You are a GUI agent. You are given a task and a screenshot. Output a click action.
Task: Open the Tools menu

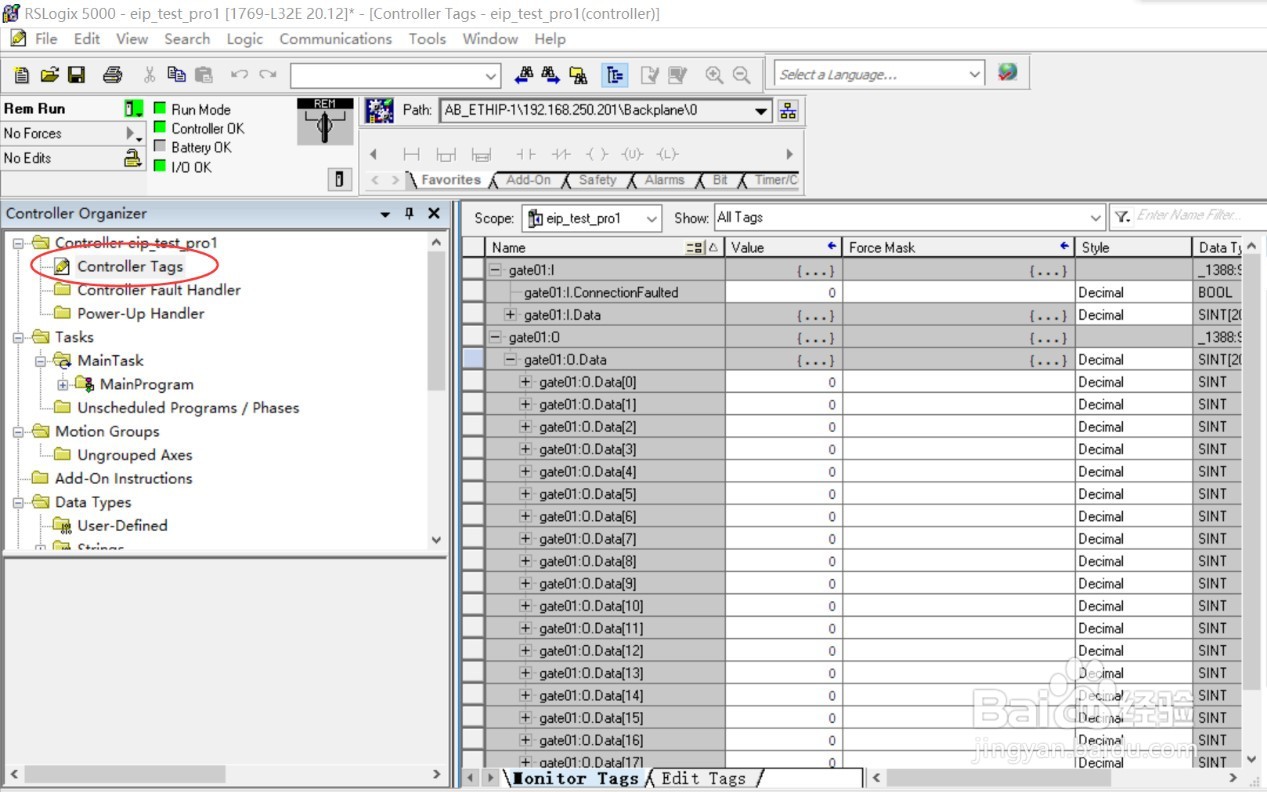[x=427, y=39]
